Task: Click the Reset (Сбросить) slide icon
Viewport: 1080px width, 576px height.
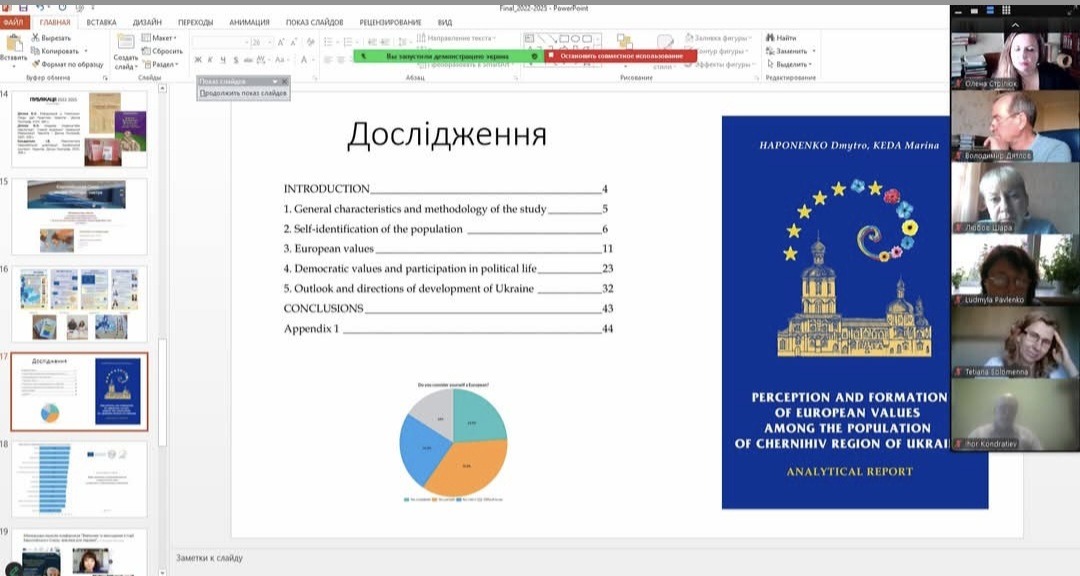Action: pyautogui.click(x=146, y=51)
